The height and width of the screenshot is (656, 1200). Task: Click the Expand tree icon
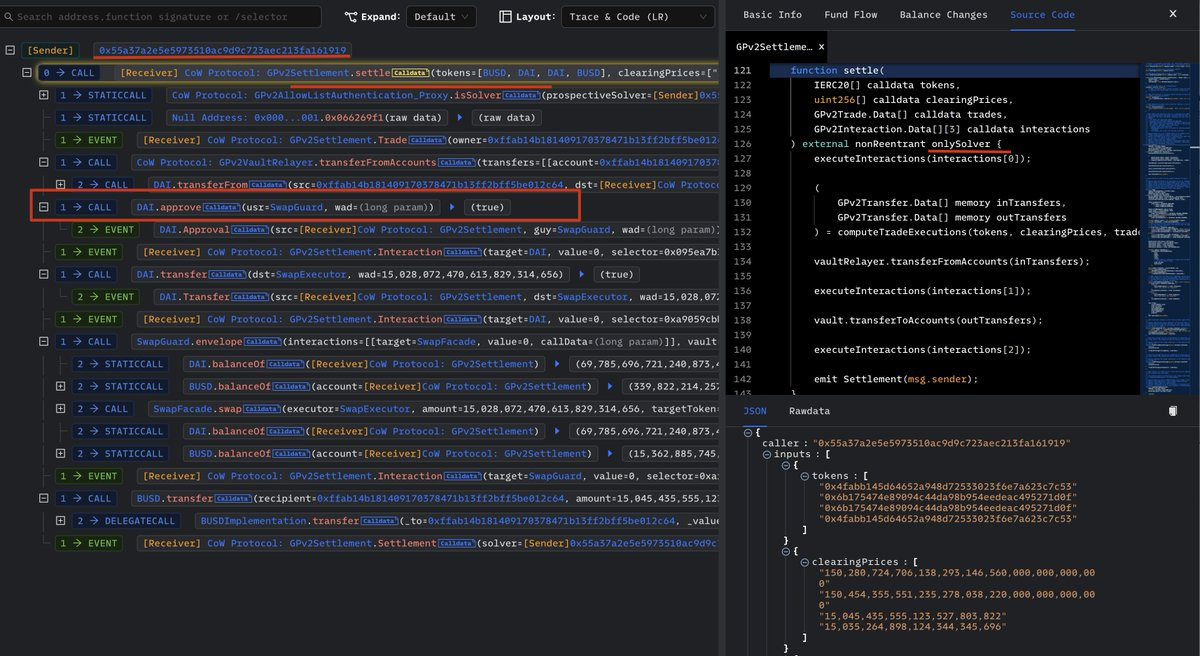click(352, 17)
